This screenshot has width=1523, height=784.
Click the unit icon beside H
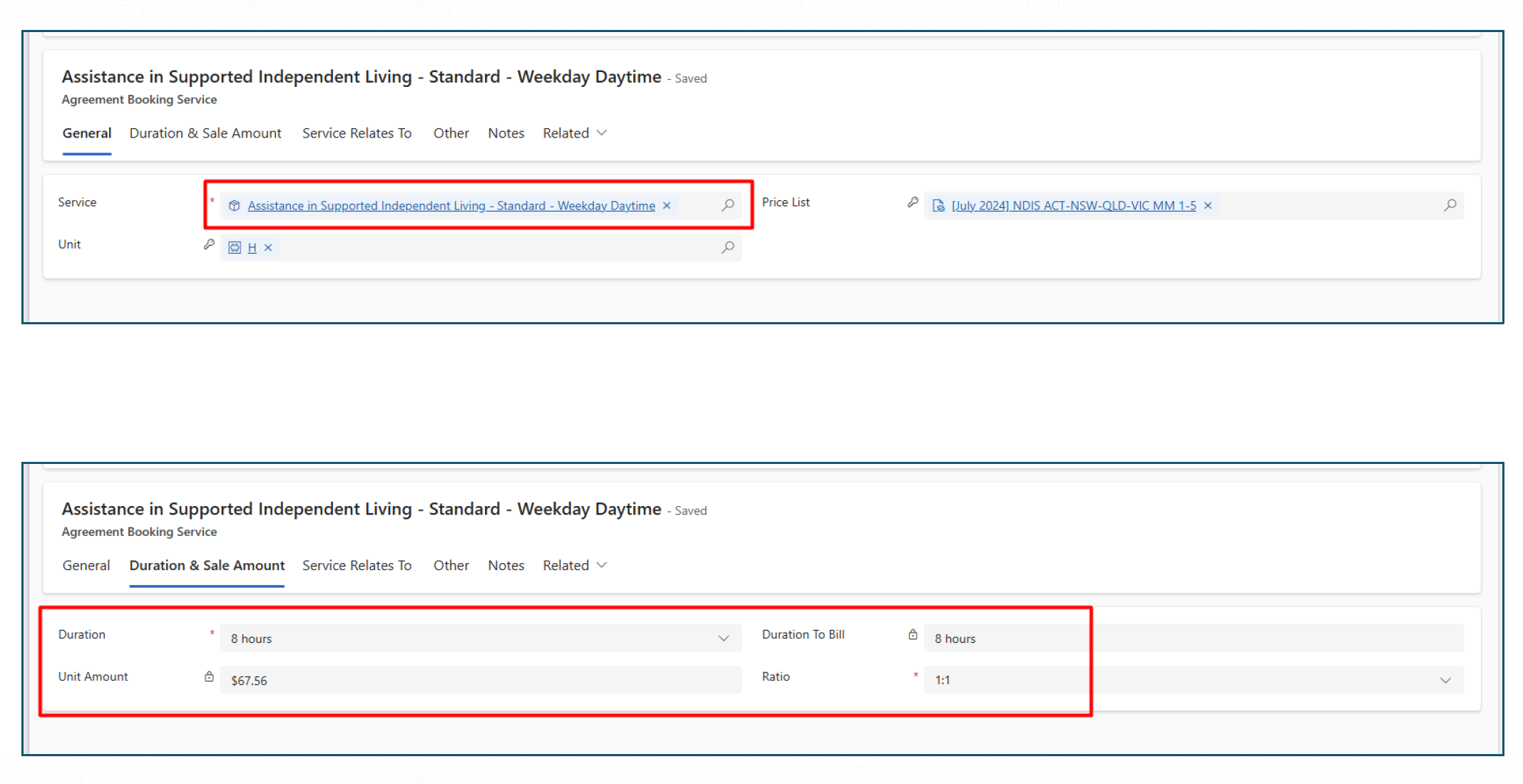pos(234,247)
